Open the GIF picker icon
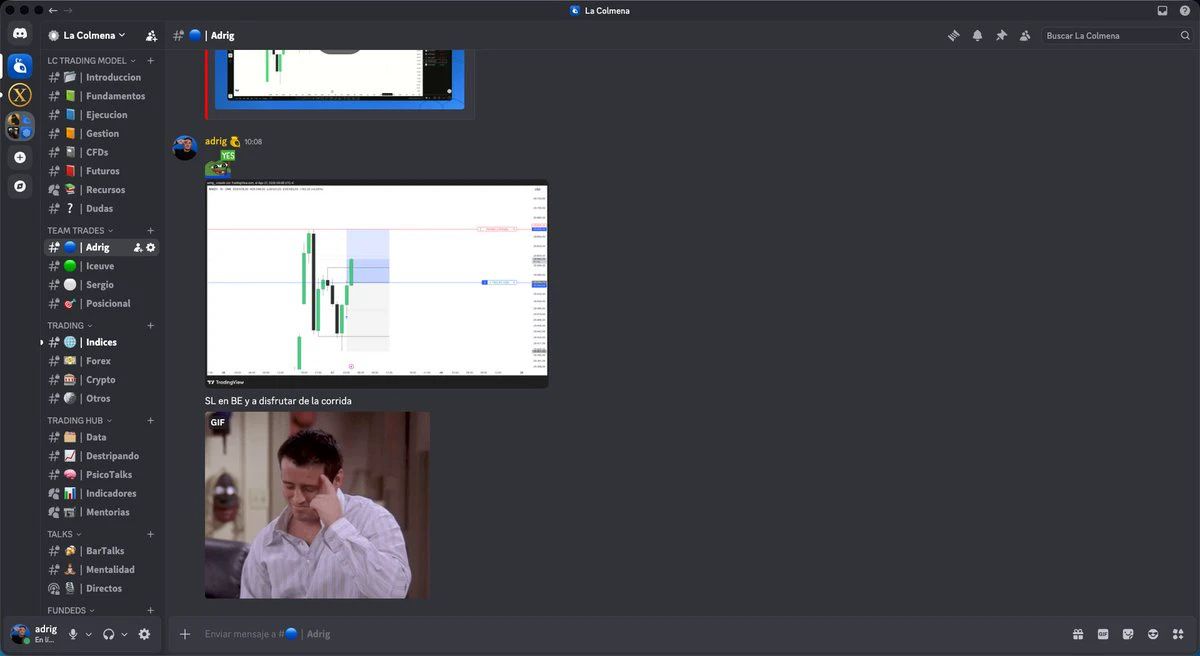The image size is (1200, 656). point(1103,634)
